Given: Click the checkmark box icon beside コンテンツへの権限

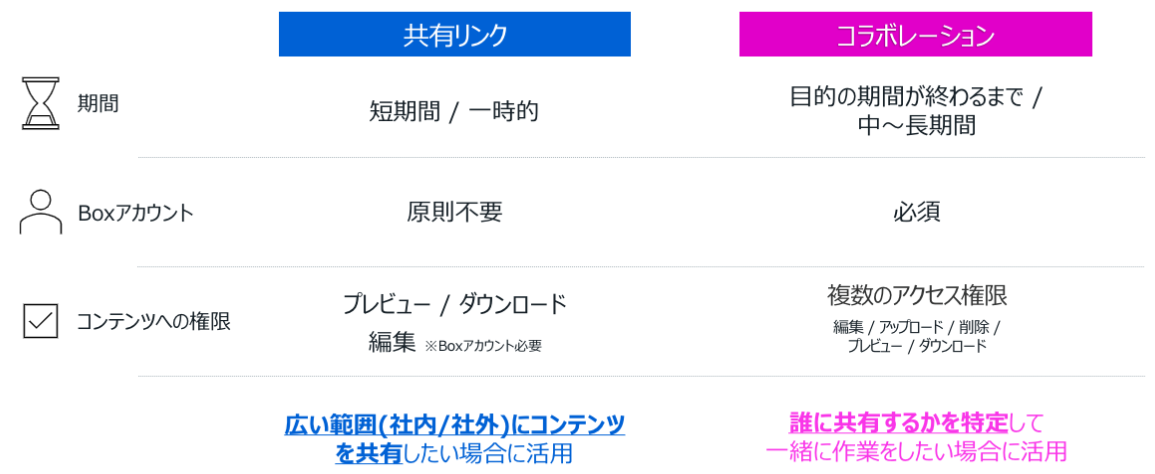Looking at the screenshot, I should click(x=41, y=322).
